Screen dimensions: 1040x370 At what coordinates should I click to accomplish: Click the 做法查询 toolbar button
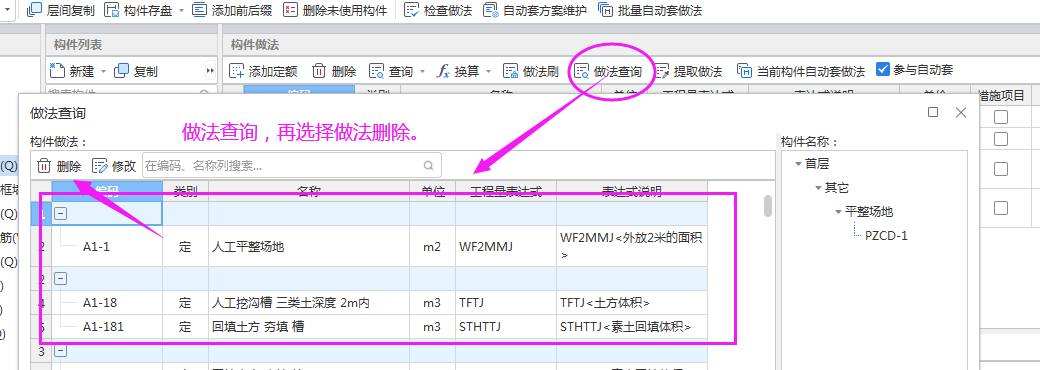pyautogui.click(x=608, y=71)
